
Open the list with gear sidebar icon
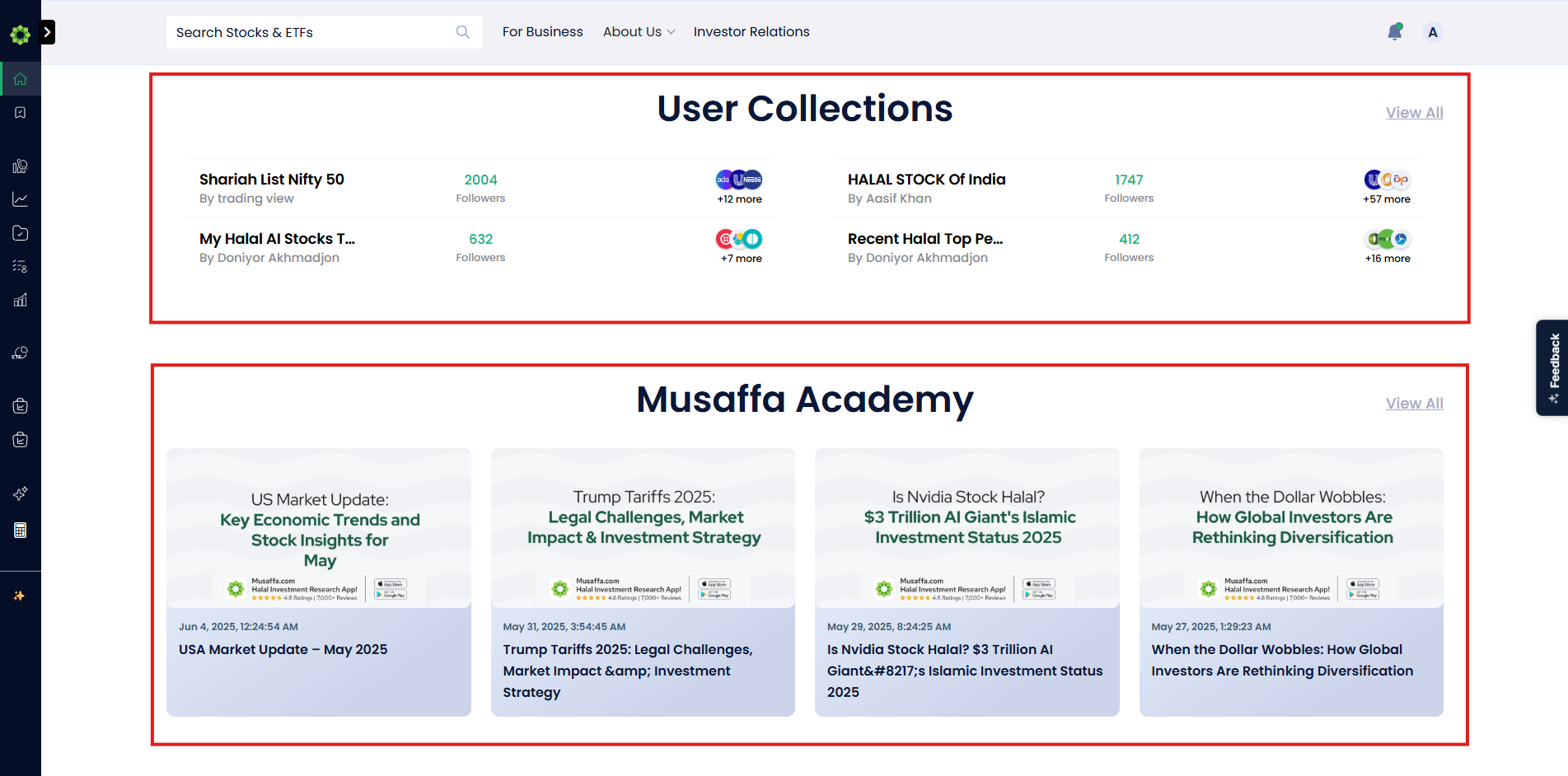(21, 266)
